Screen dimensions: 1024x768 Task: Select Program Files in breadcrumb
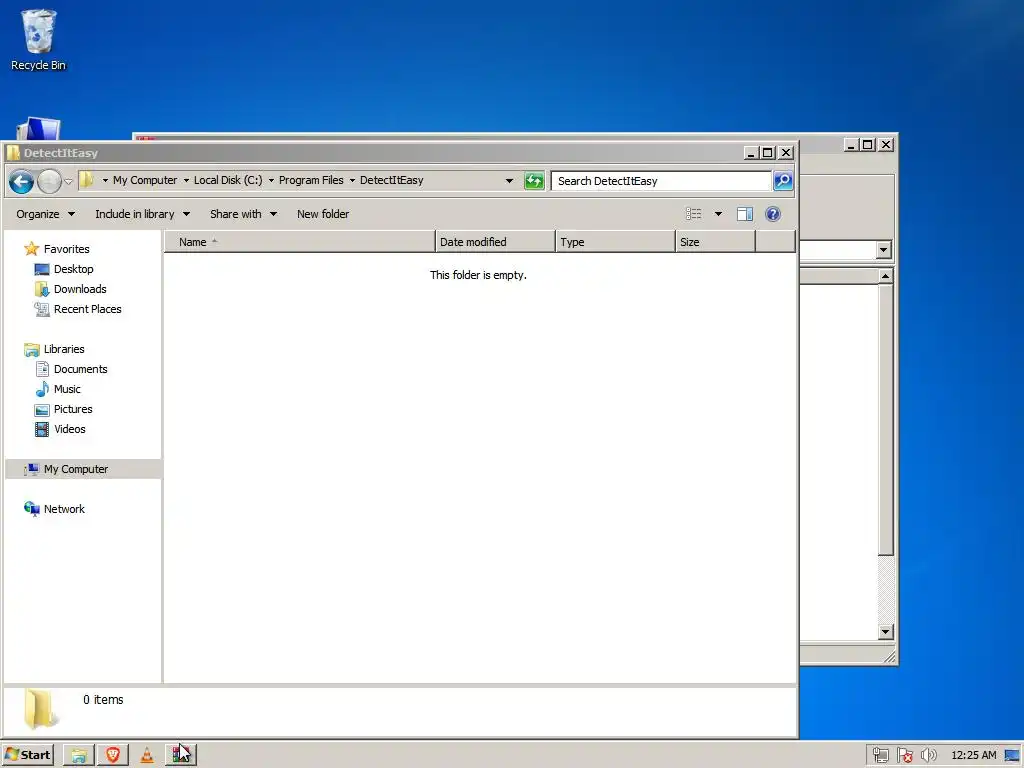[311, 180]
